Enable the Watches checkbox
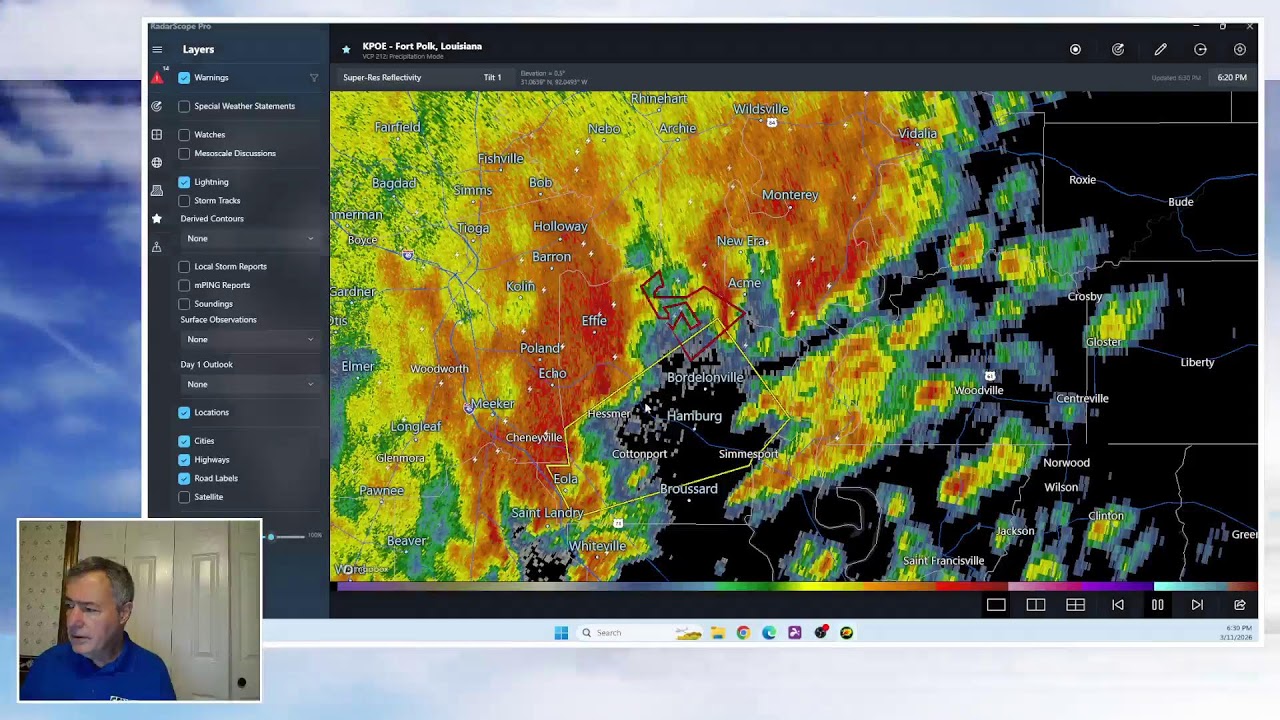 pyautogui.click(x=184, y=134)
